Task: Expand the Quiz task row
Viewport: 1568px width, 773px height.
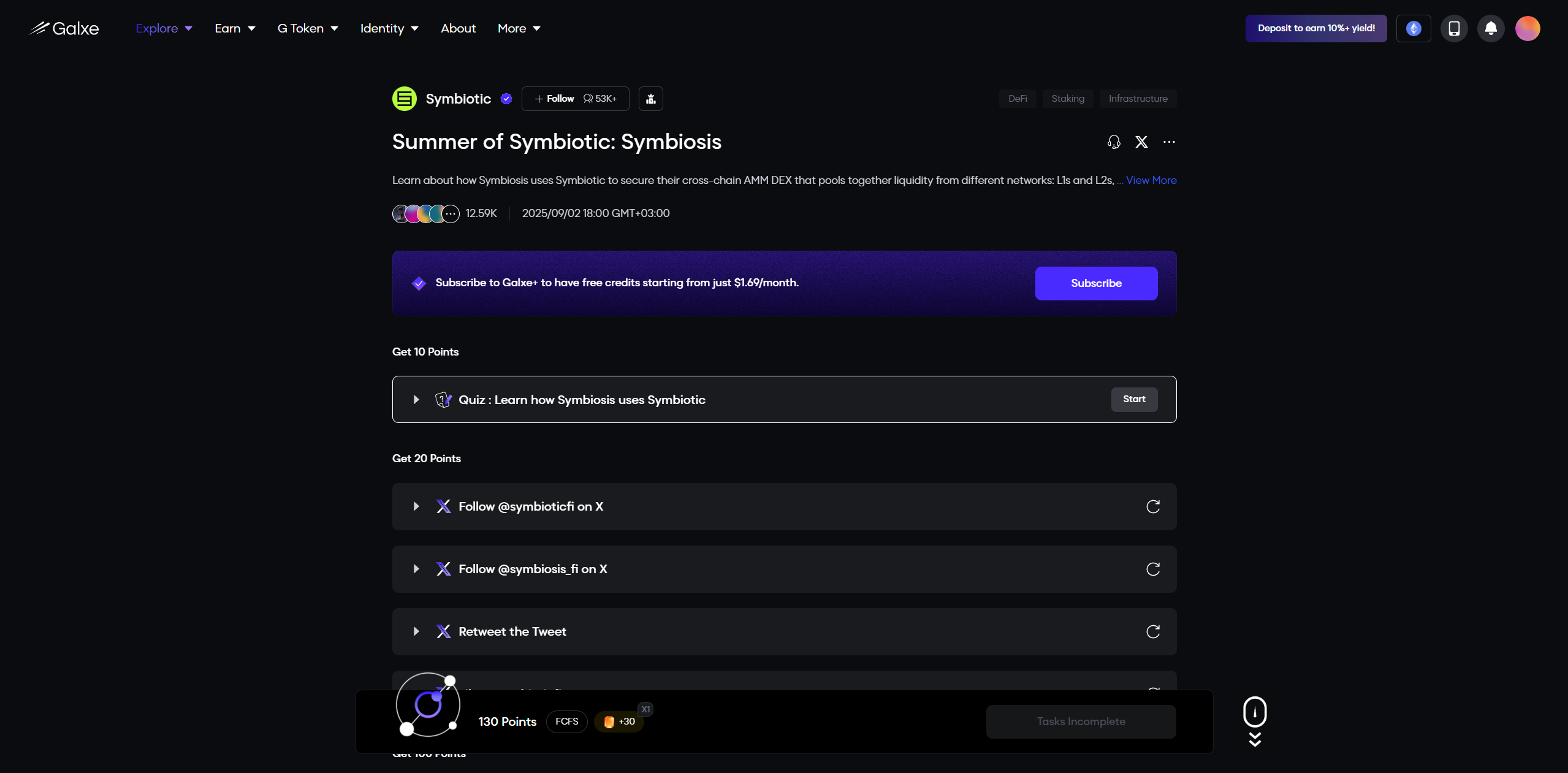Action: [416, 400]
